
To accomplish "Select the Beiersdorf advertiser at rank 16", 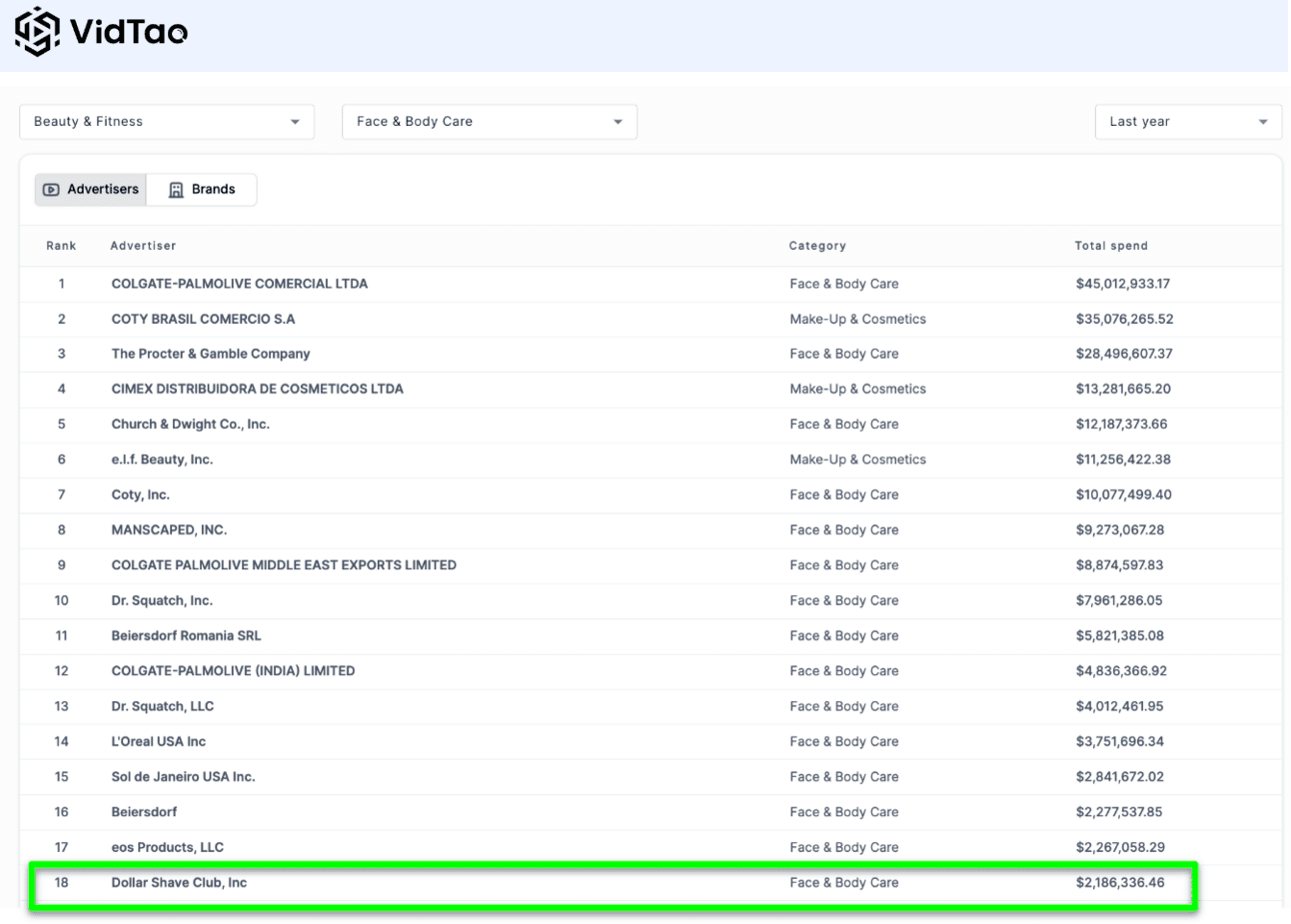I will coord(144,812).
